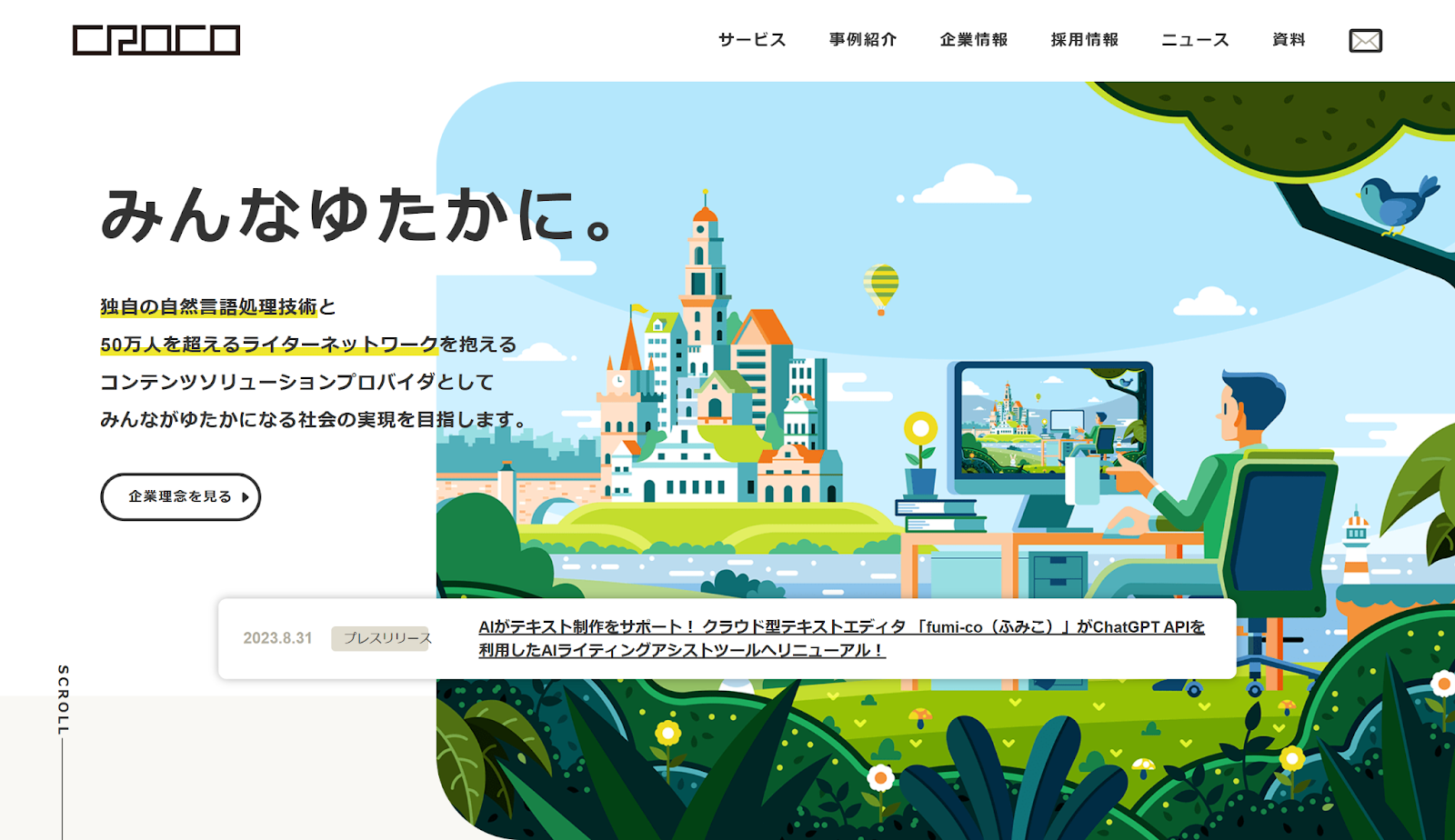Click the プレスリリース category tag

click(x=381, y=638)
